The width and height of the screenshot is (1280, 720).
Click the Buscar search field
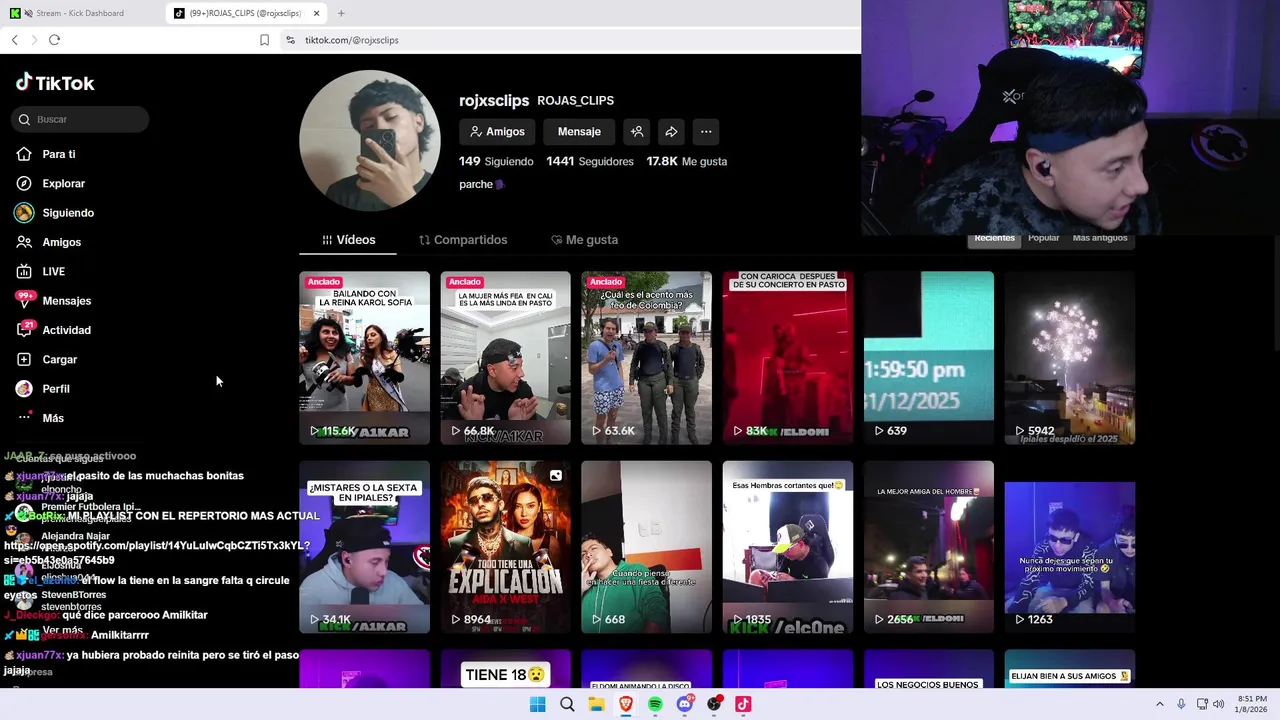81,119
